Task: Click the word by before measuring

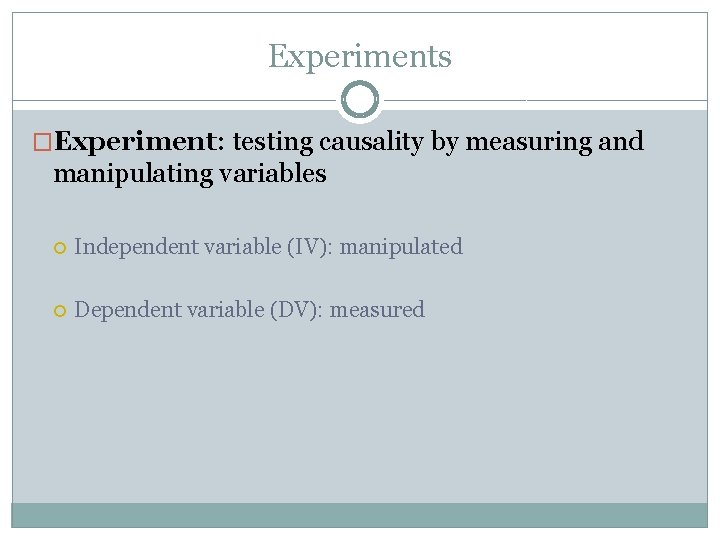Action: tap(444, 143)
